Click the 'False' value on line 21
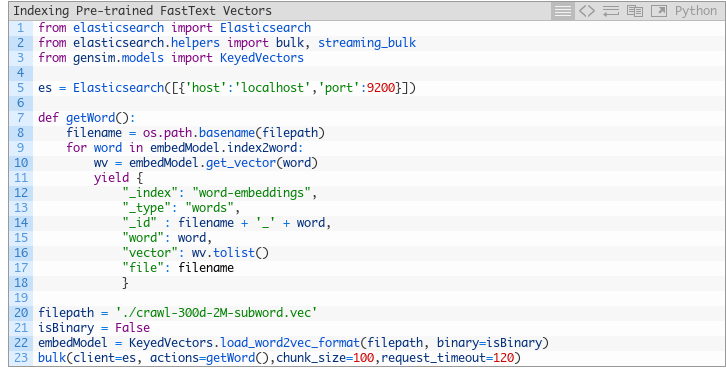 [x=132, y=328]
